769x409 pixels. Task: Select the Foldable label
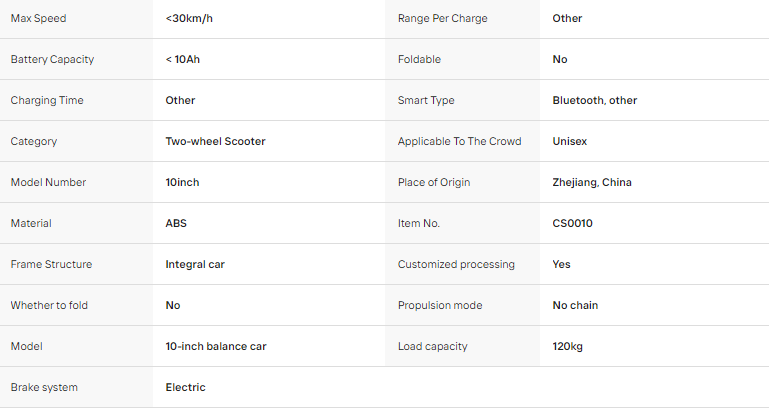(419, 59)
